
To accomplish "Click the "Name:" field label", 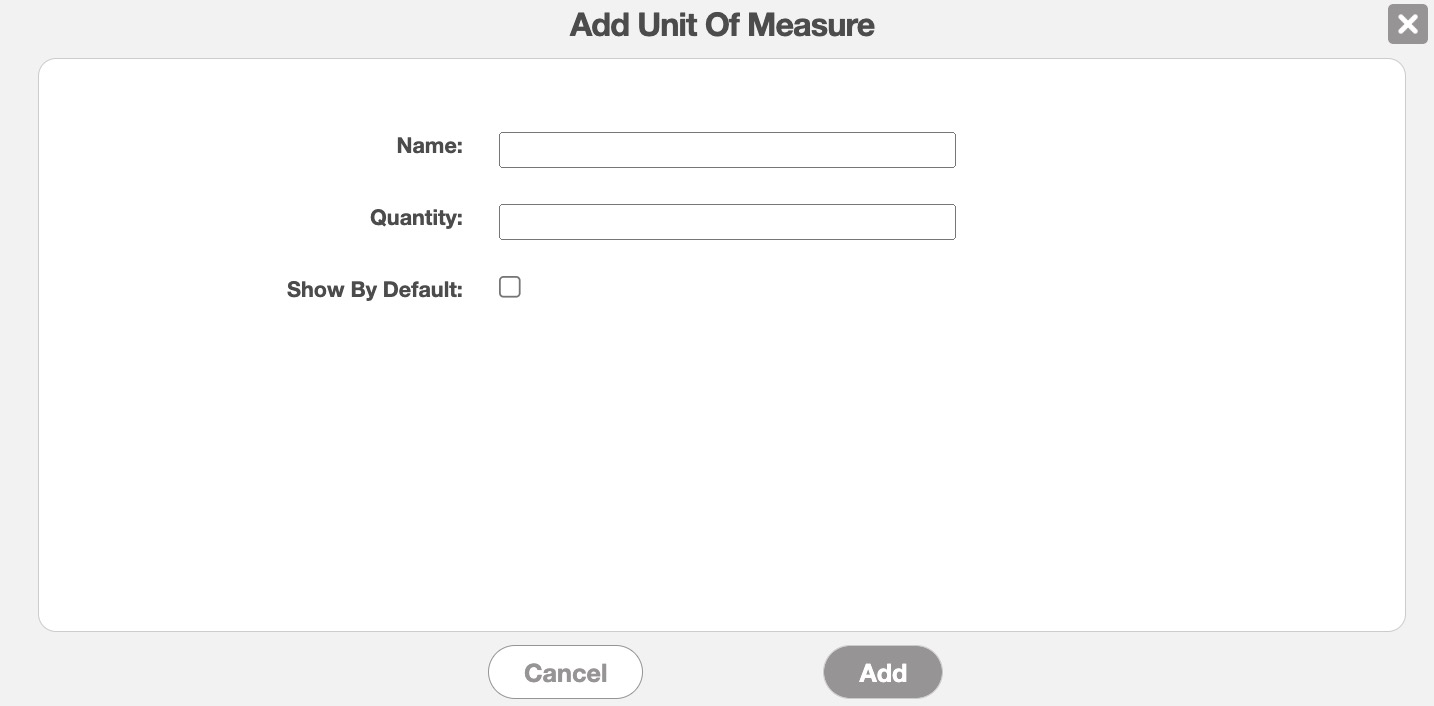I will pyautogui.click(x=429, y=146).
